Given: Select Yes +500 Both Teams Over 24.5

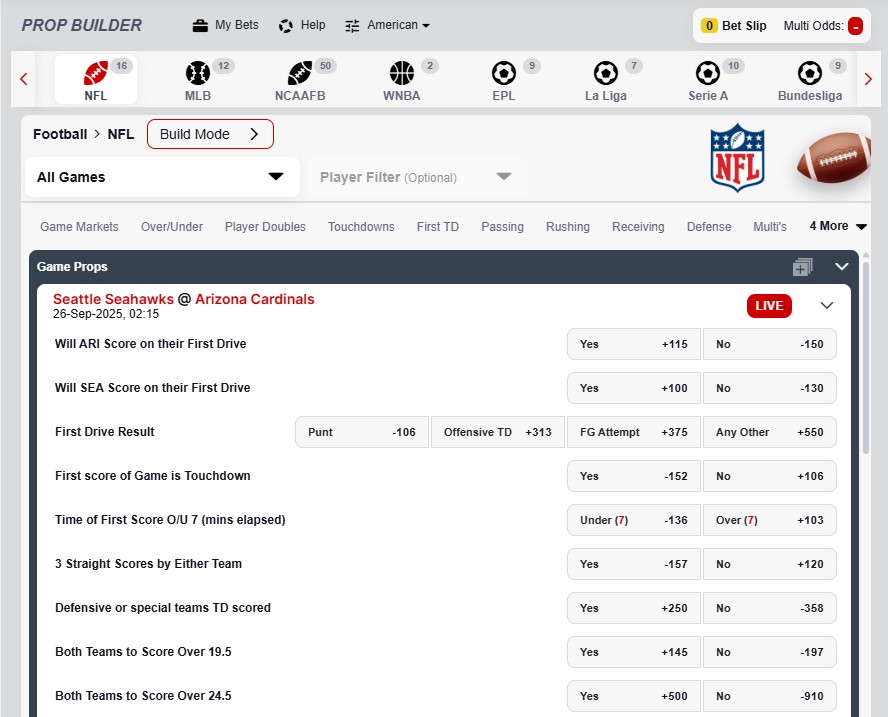Looking at the screenshot, I should [634, 696].
